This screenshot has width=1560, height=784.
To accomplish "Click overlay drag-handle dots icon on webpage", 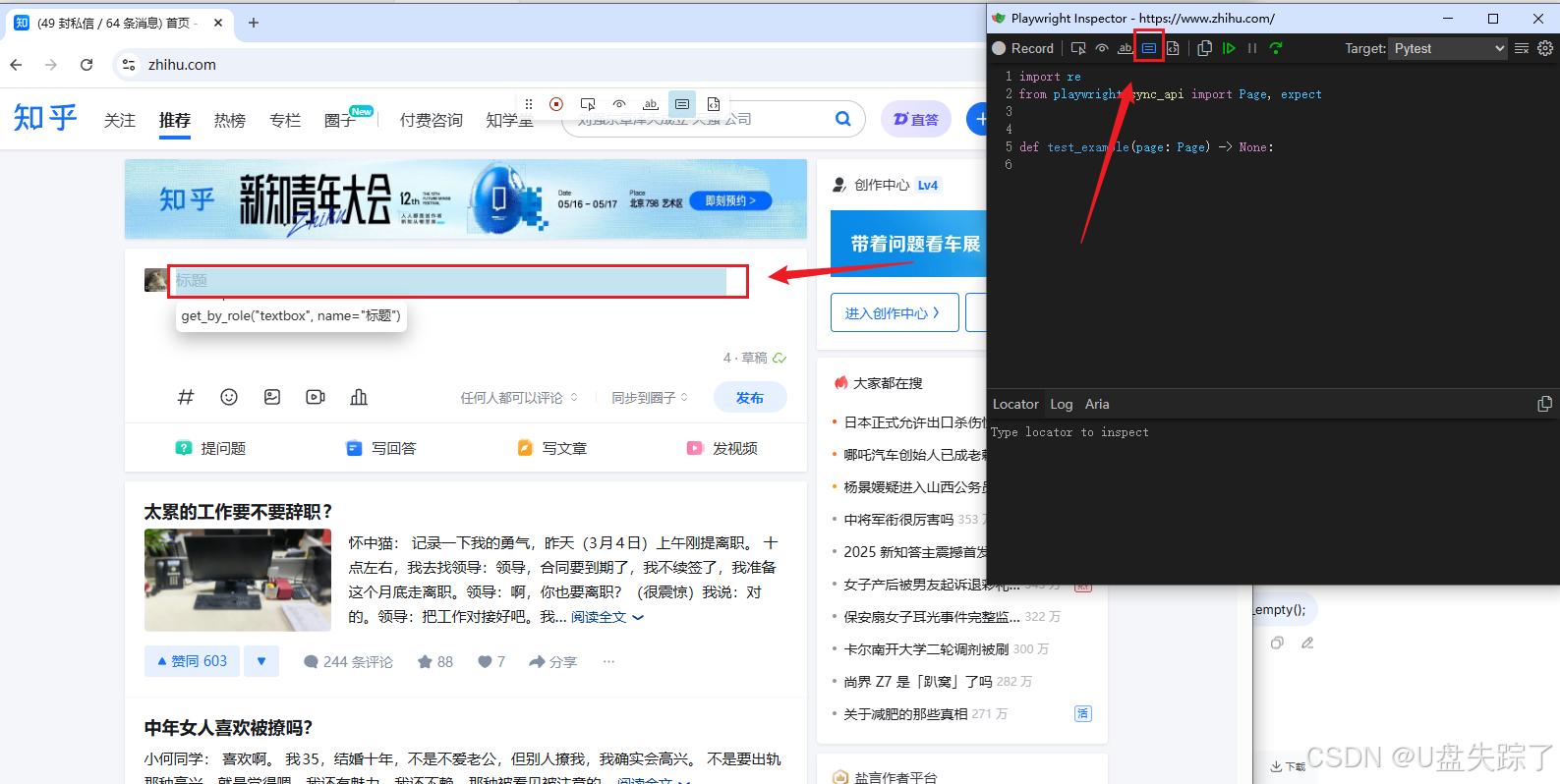I will 529,104.
